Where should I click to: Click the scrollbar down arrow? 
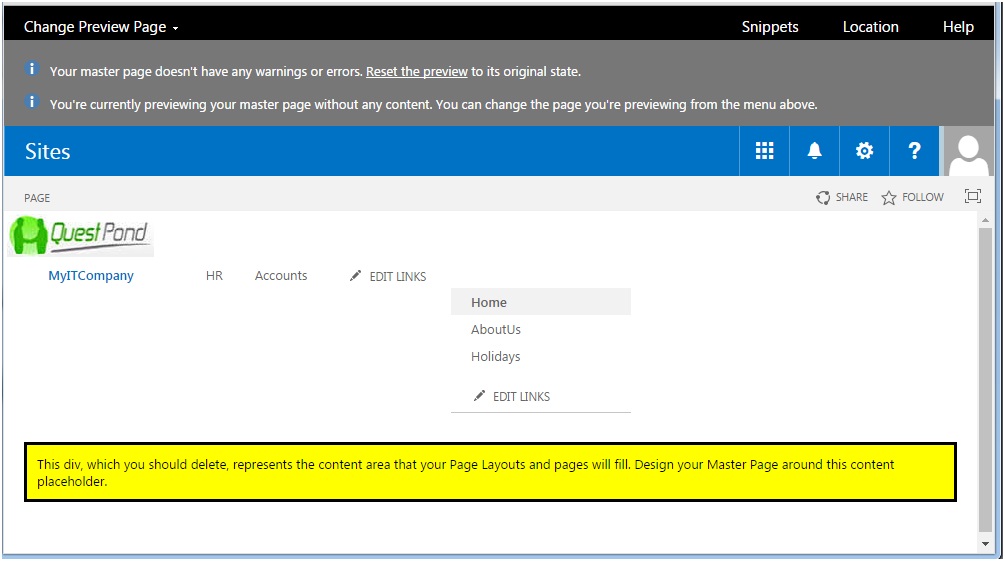[985, 544]
